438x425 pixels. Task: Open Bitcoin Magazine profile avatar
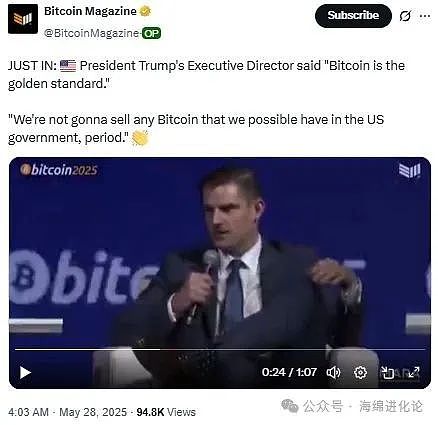[x=23, y=19]
